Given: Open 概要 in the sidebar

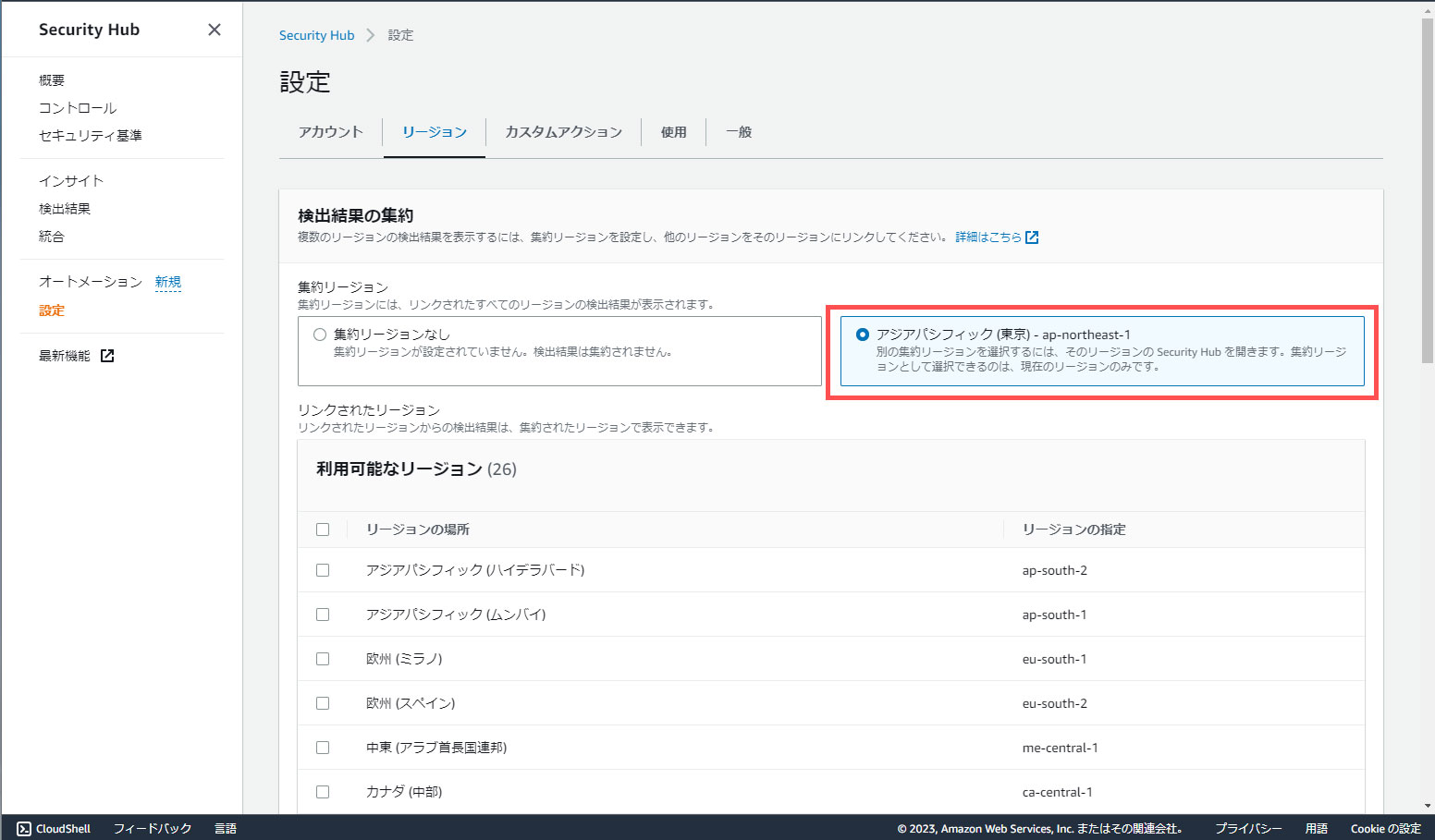Looking at the screenshot, I should coord(52,80).
